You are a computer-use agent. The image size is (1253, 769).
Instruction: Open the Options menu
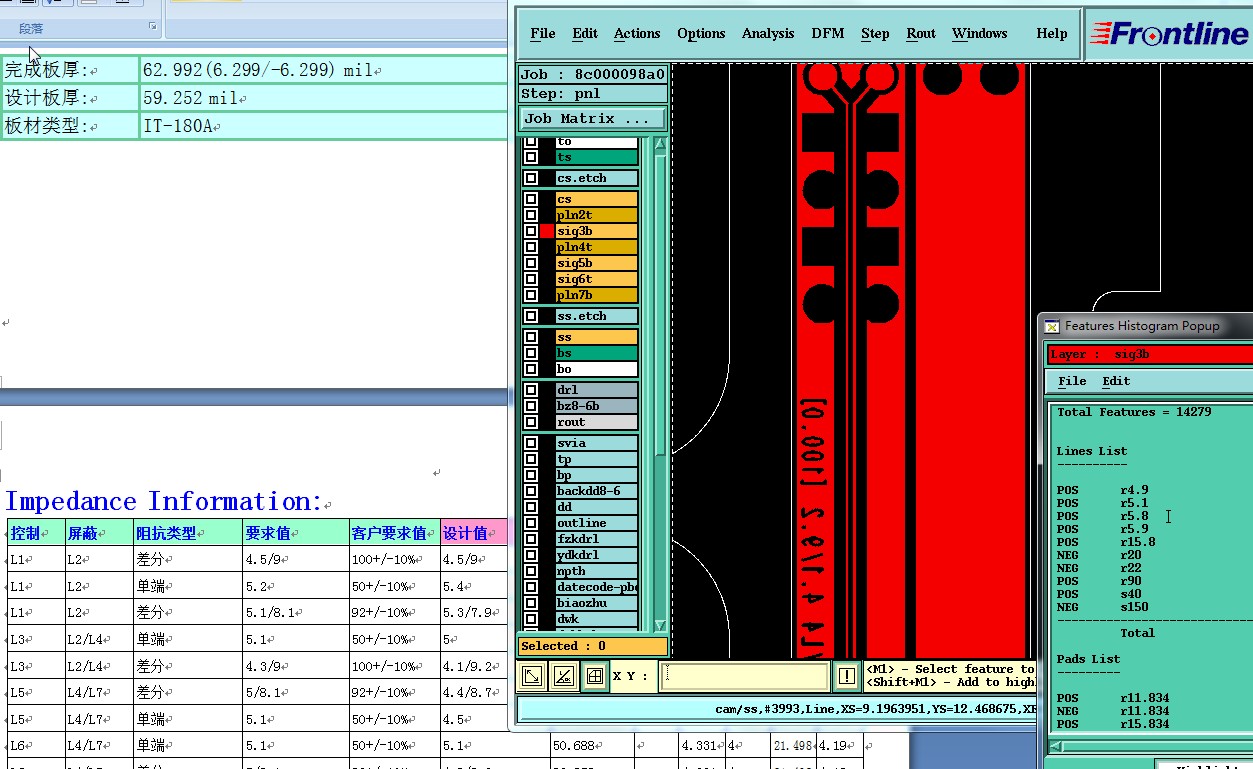(x=701, y=34)
